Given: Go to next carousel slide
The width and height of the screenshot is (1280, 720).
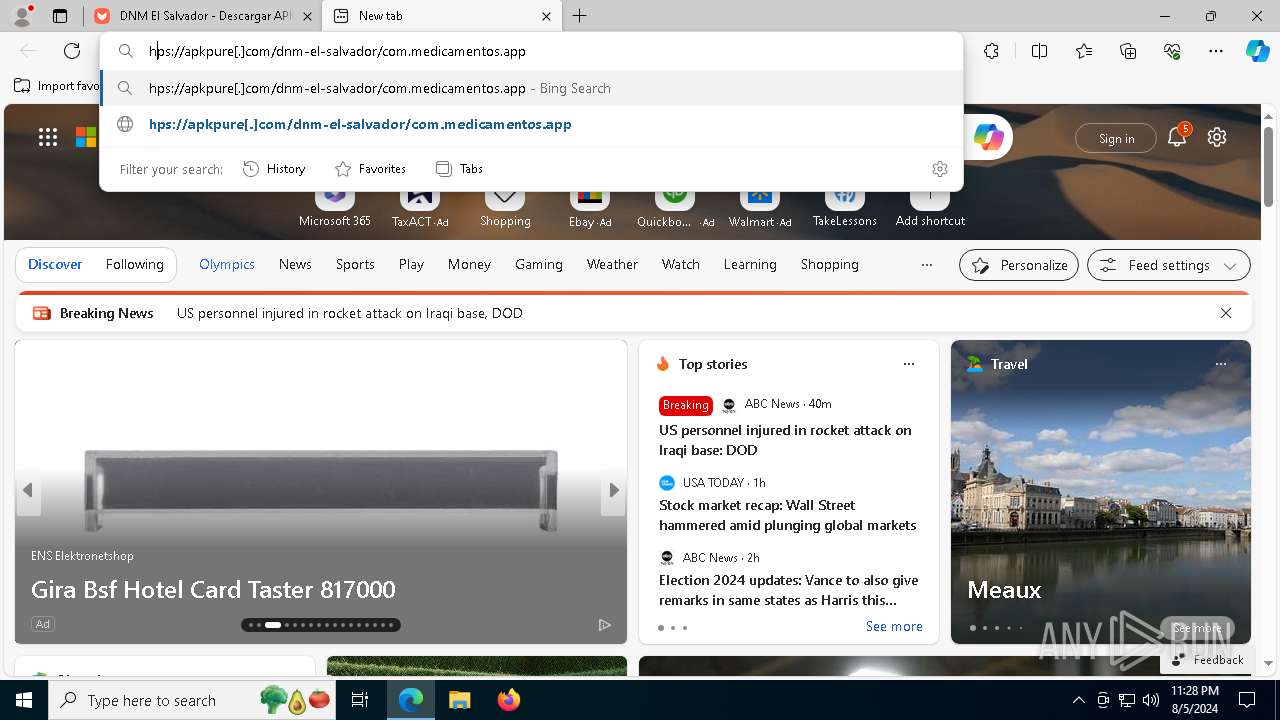Looking at the screenshot, I should click(x=614, y=490).
